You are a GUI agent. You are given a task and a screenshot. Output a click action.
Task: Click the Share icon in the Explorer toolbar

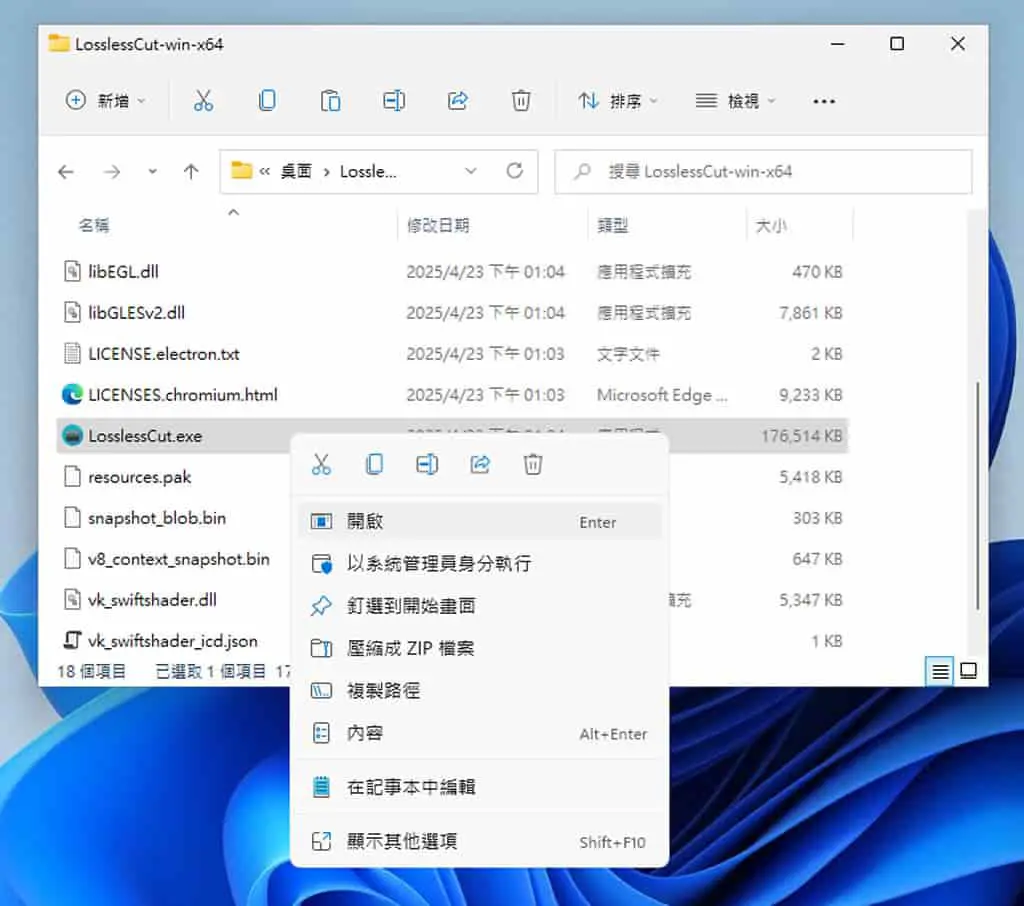click(x=458, y=101)
